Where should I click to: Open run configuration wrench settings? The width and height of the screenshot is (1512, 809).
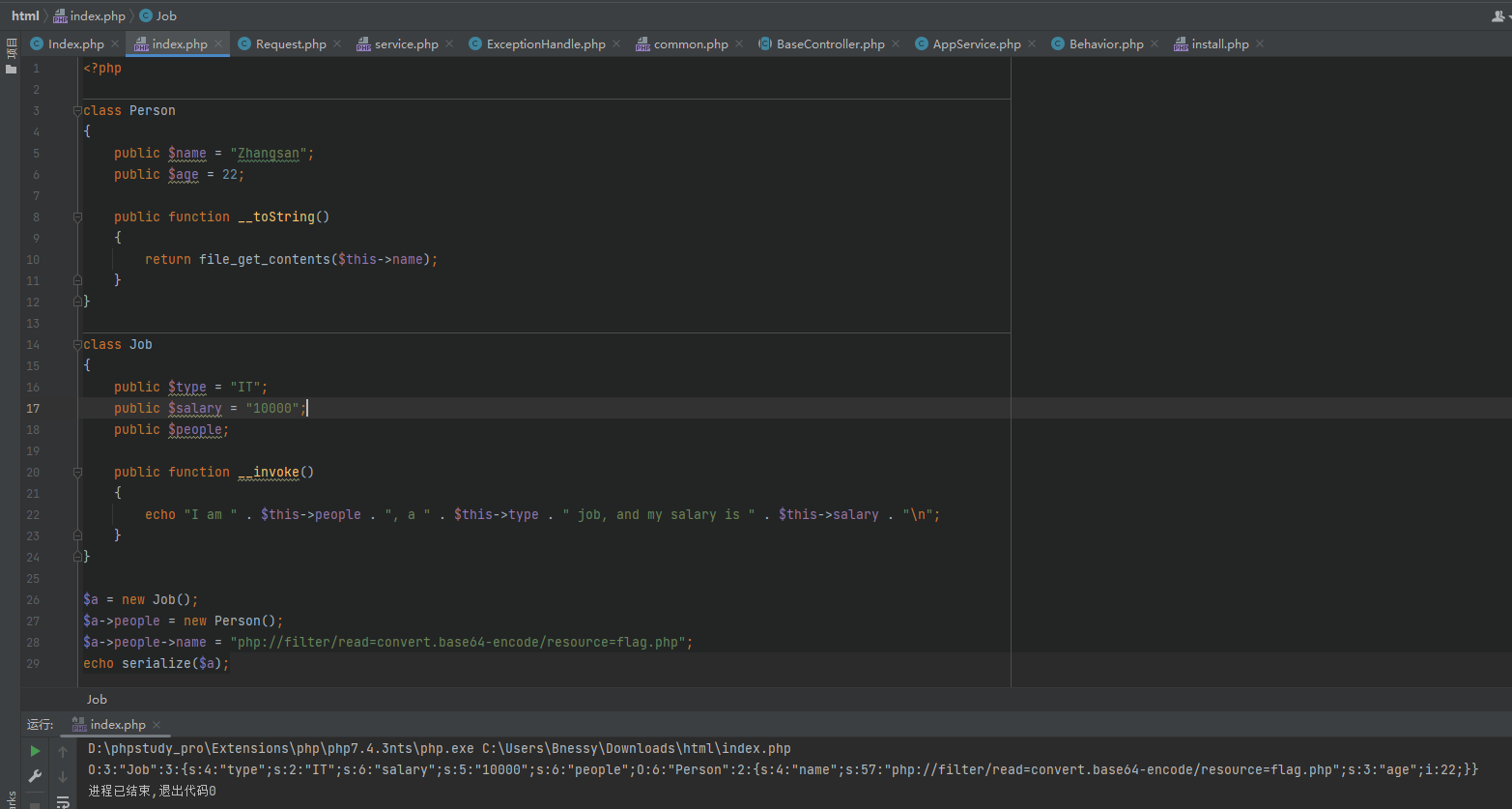point(35,776)
